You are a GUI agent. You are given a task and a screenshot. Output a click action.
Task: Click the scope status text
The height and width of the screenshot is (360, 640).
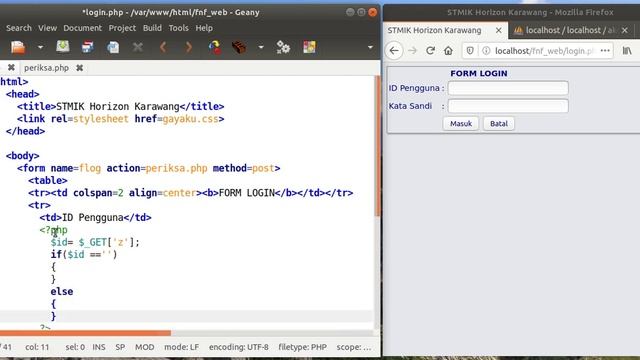pyautogui.click(x=354, y=347)
